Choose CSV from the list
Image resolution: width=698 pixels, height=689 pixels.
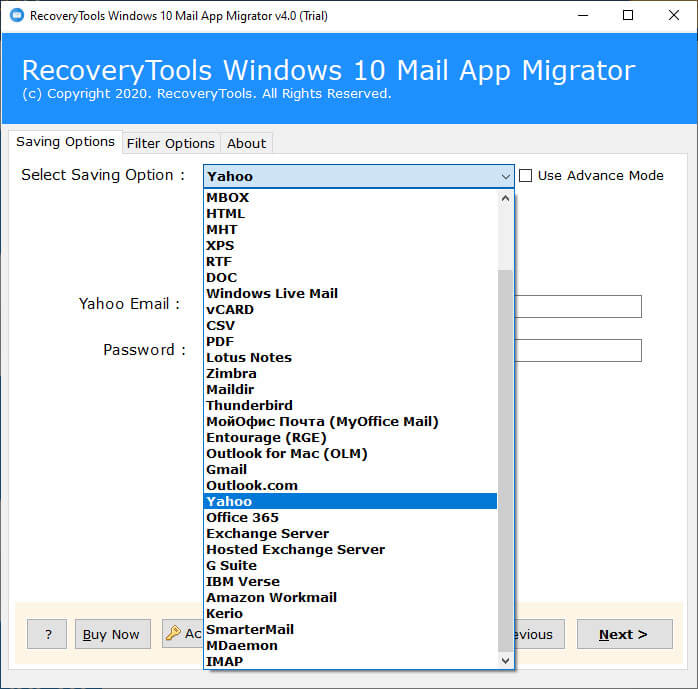tap(350, 326)
